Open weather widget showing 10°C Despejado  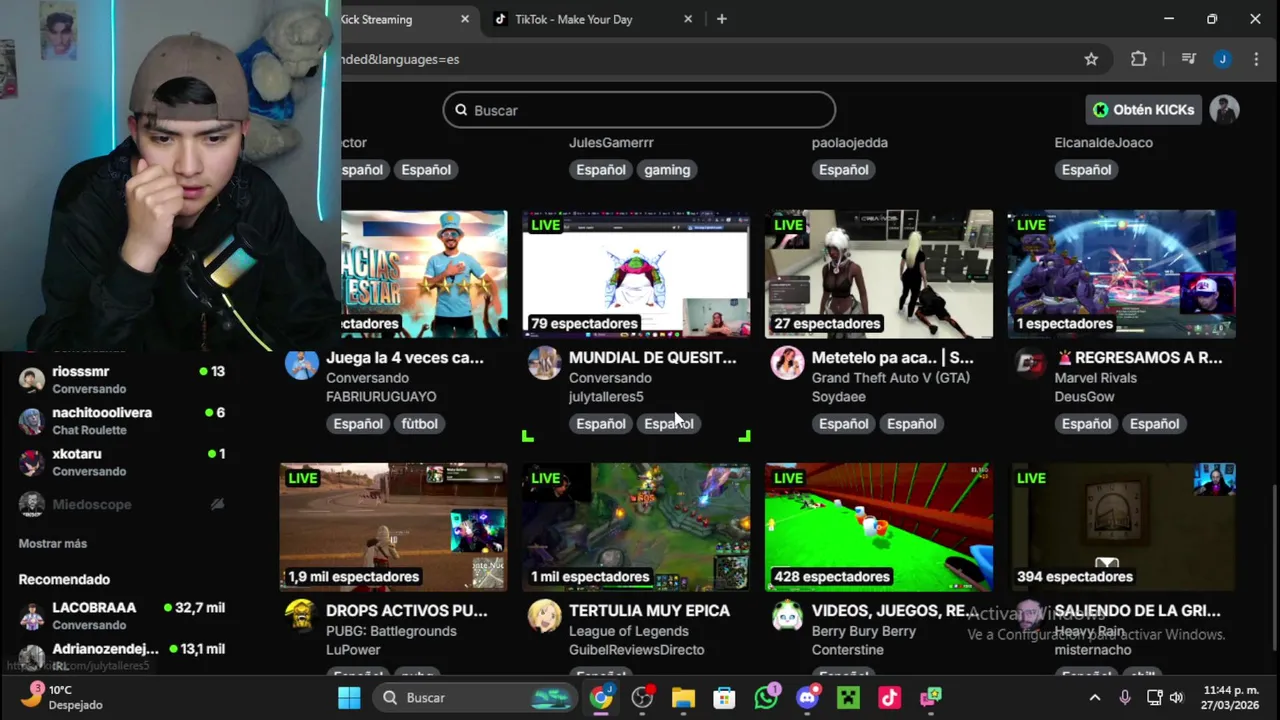tap(62, 697)
